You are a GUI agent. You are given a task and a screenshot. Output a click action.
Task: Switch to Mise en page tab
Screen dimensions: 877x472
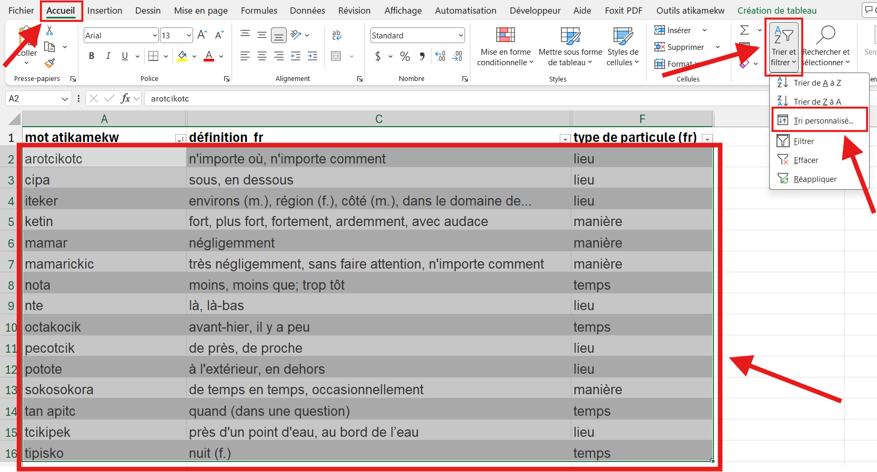click(x=201, y=10)
